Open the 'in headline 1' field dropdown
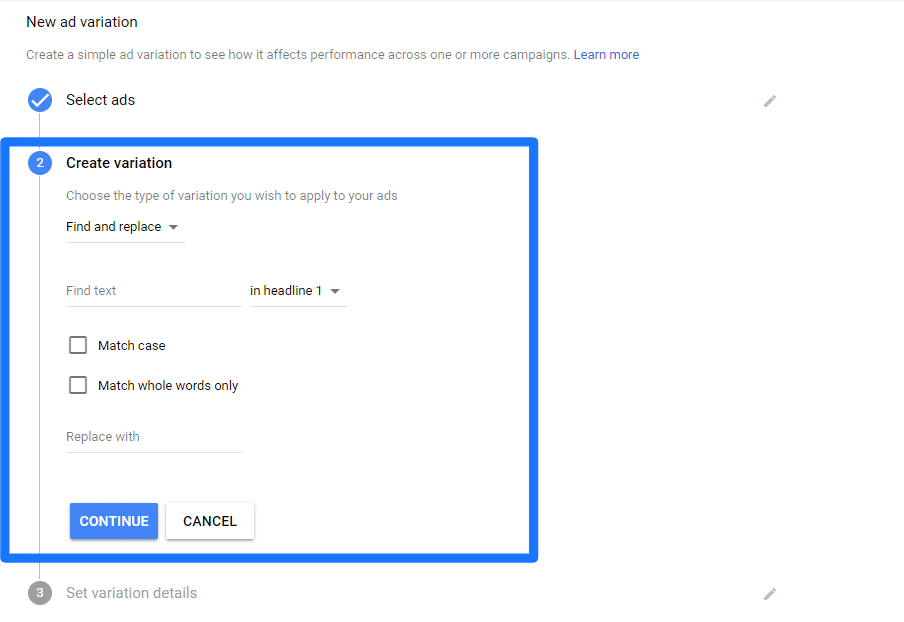904x622 pixels. (x=298, y=291)
